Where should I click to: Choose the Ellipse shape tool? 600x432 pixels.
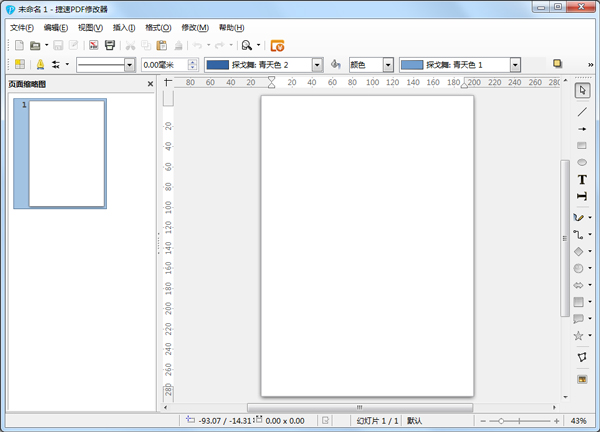582,162
